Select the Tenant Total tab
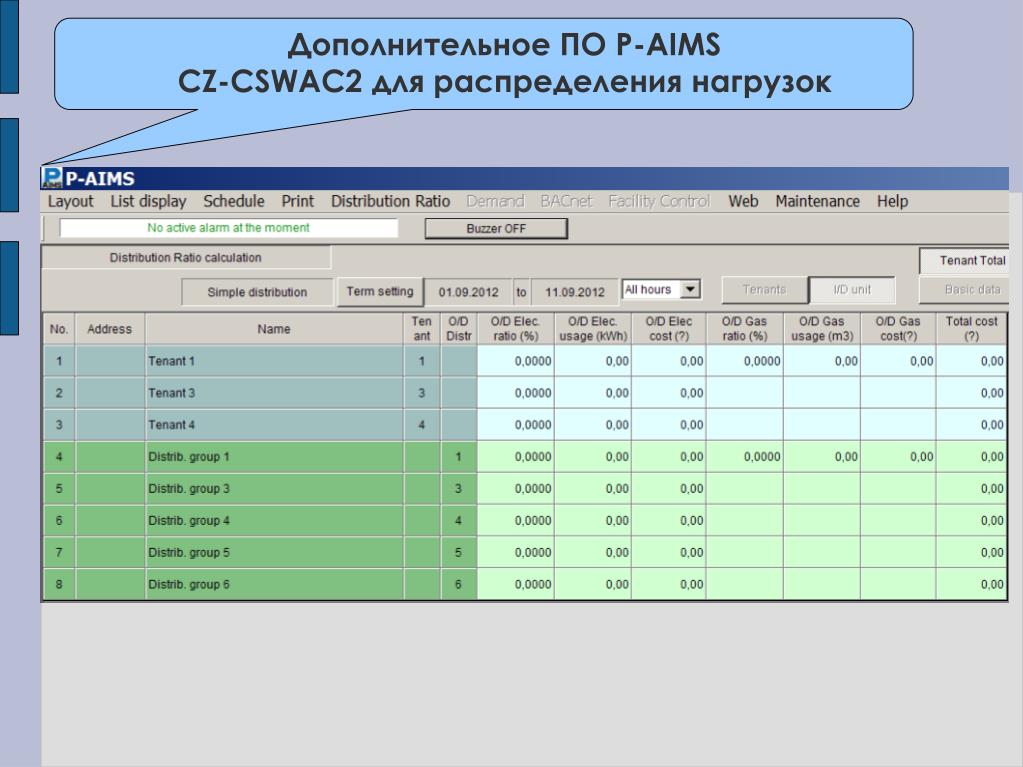The image size is (1023, 767). pos(965,260)
